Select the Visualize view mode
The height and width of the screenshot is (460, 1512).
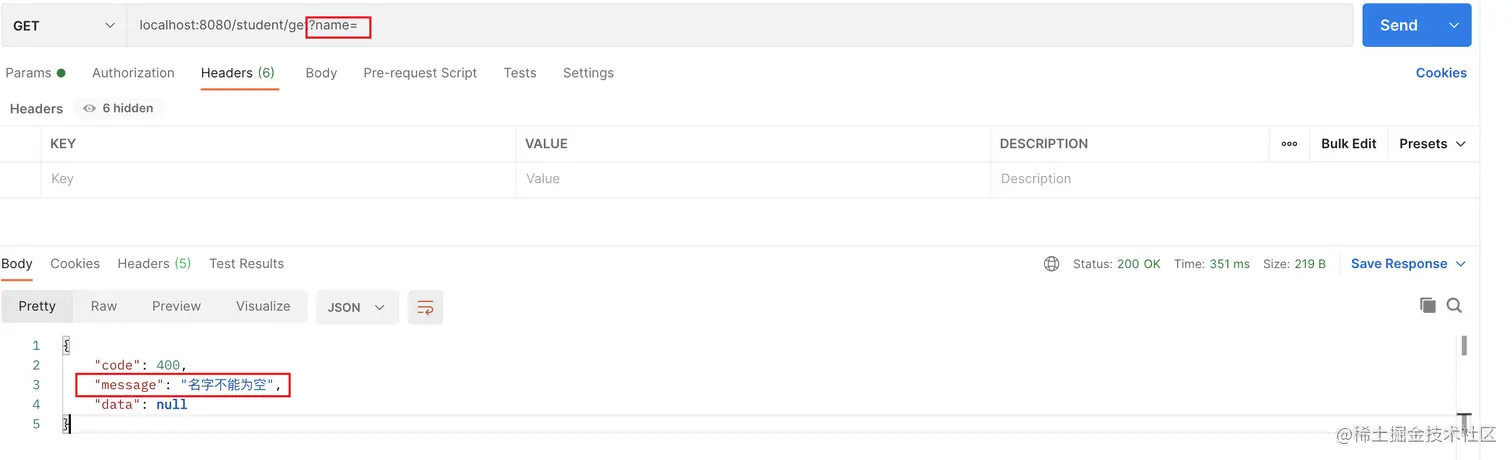(x=263, y=307)
